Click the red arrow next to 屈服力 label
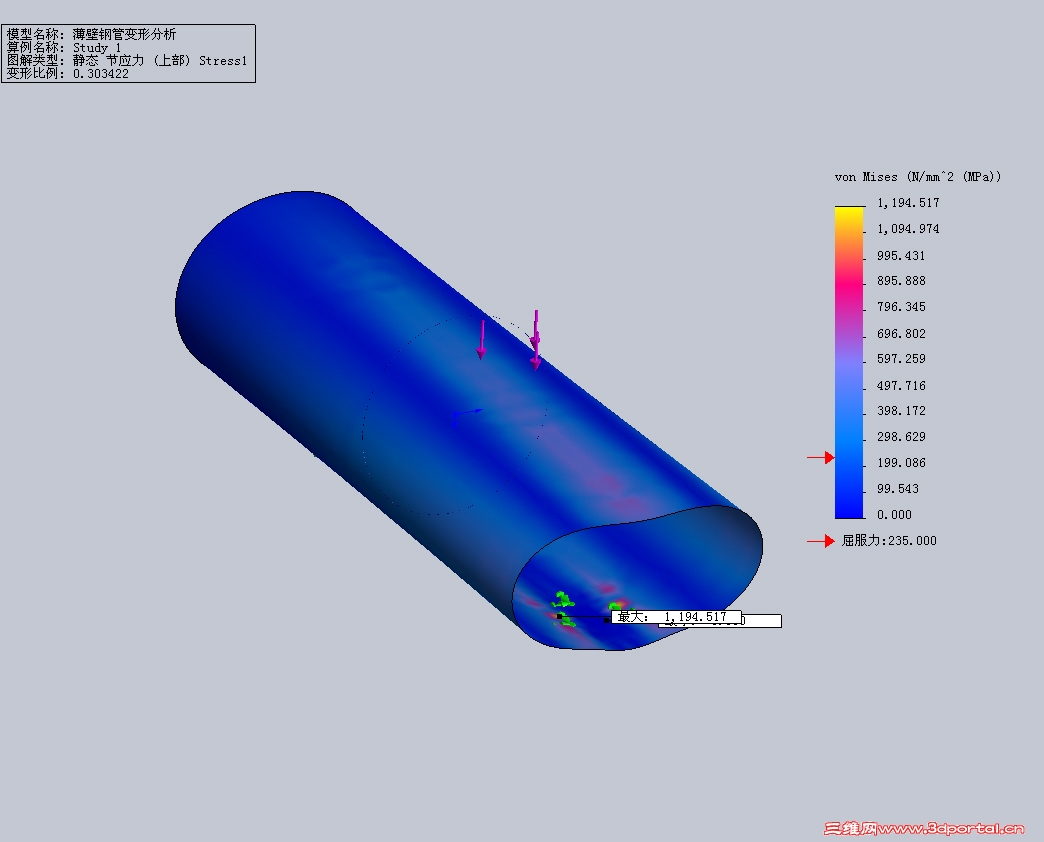1044x842 pixels. click(x=820, y=541)
